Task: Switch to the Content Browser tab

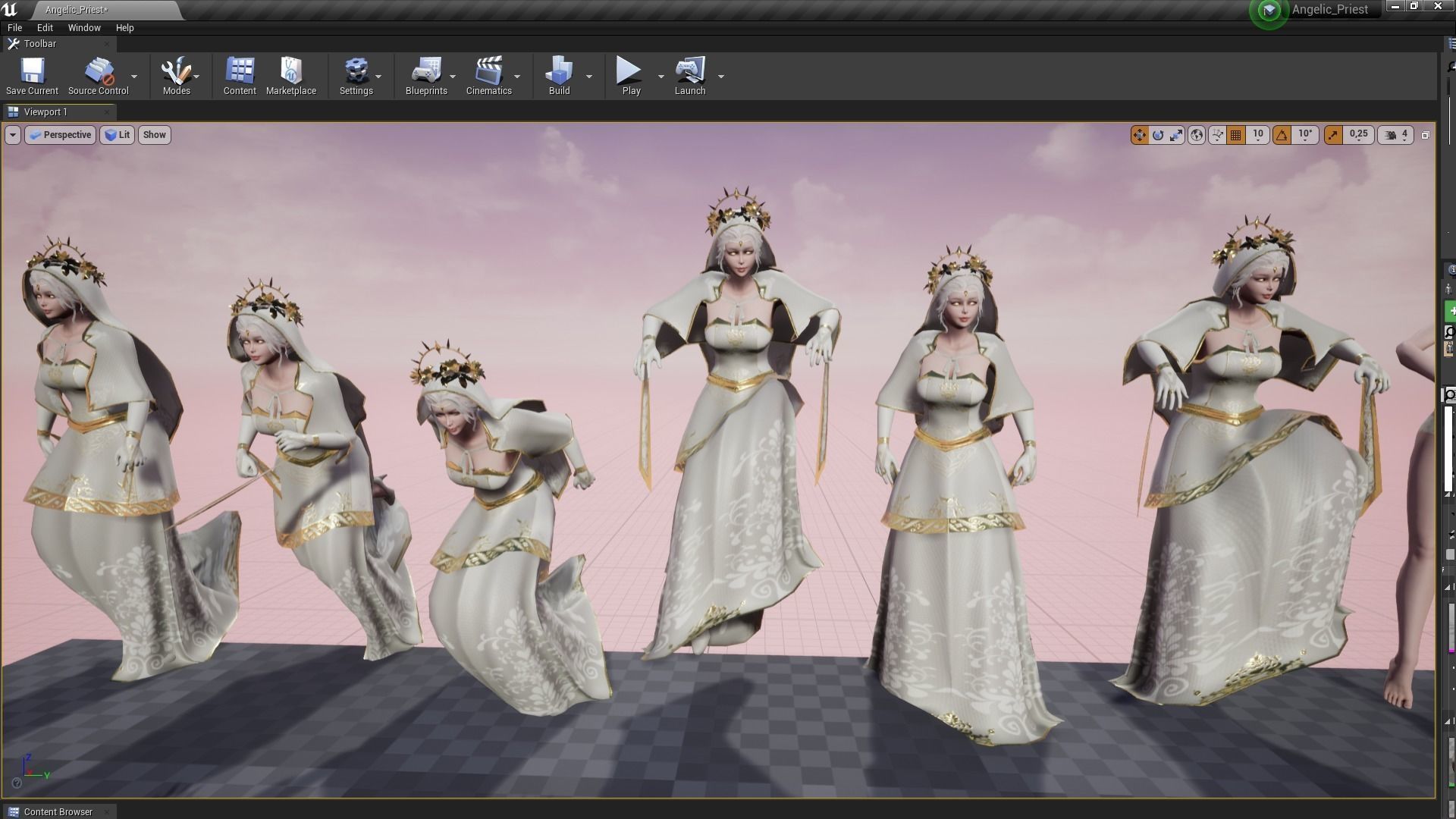Action: [58, 811]
